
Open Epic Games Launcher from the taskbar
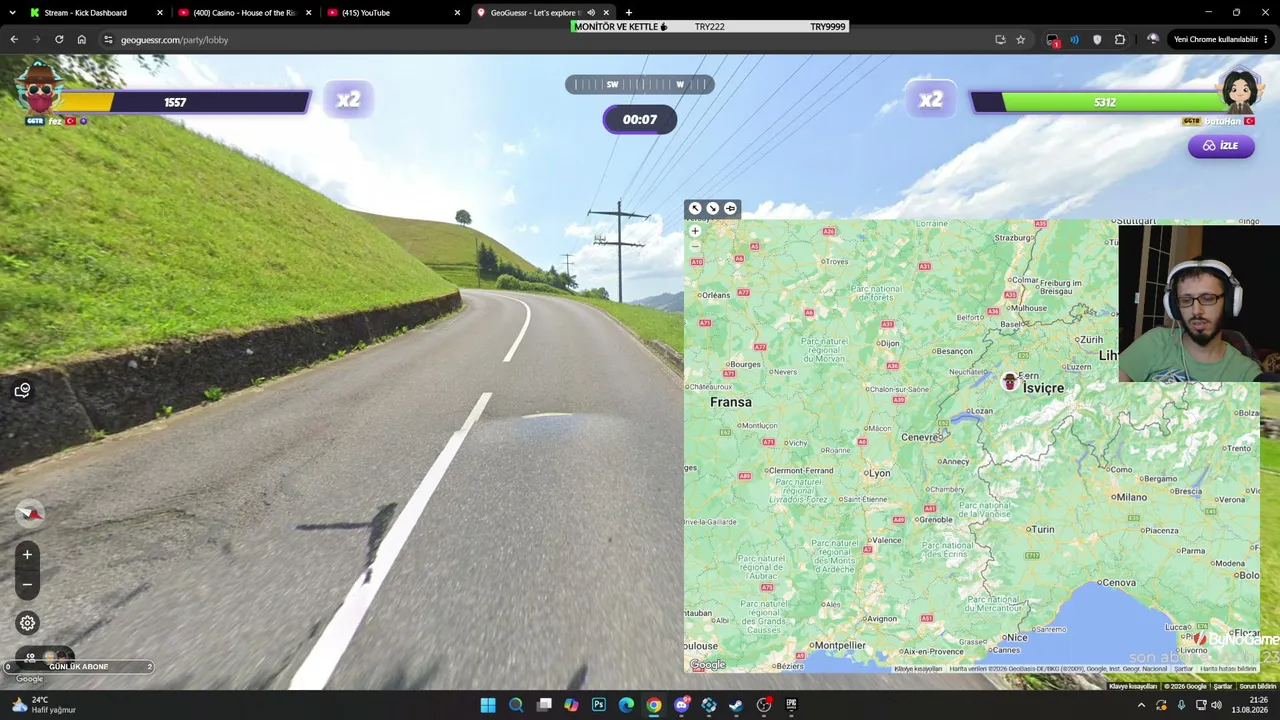[x=791, y=705]
